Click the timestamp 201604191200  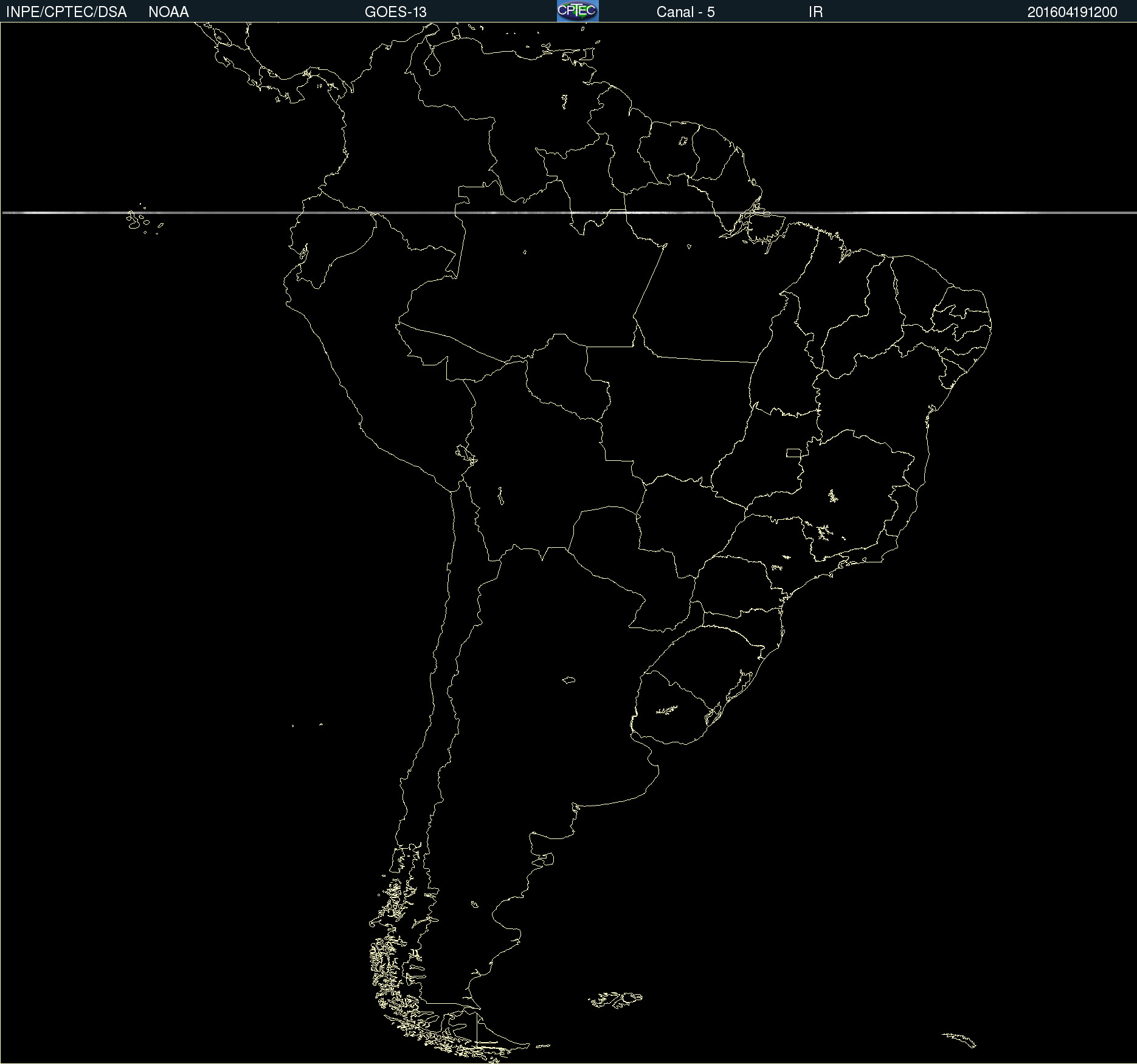(x=1072, y=12)
